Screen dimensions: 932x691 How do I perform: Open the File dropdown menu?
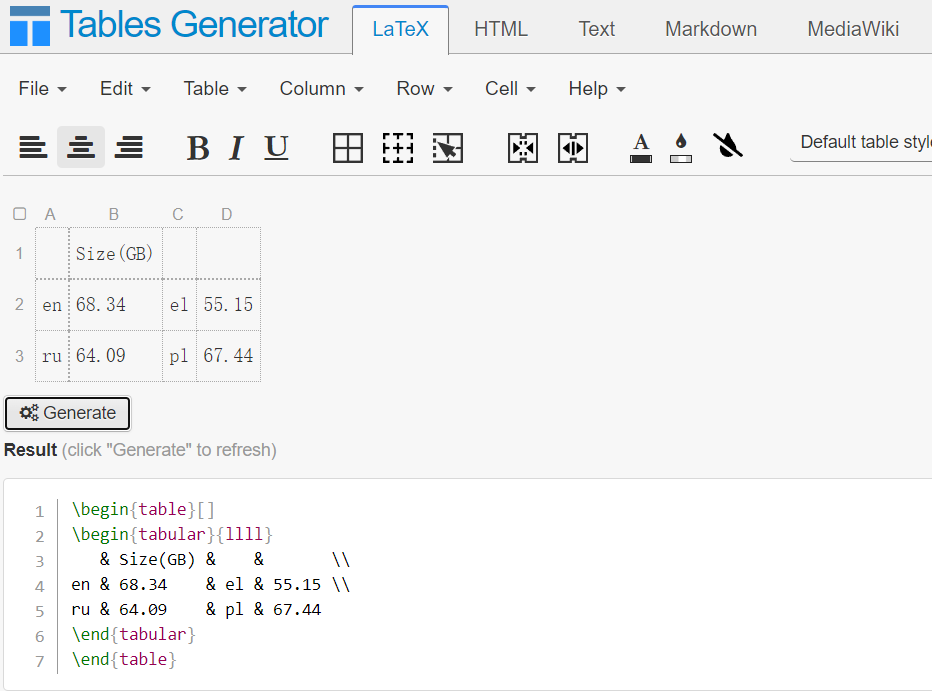(43, 89)
